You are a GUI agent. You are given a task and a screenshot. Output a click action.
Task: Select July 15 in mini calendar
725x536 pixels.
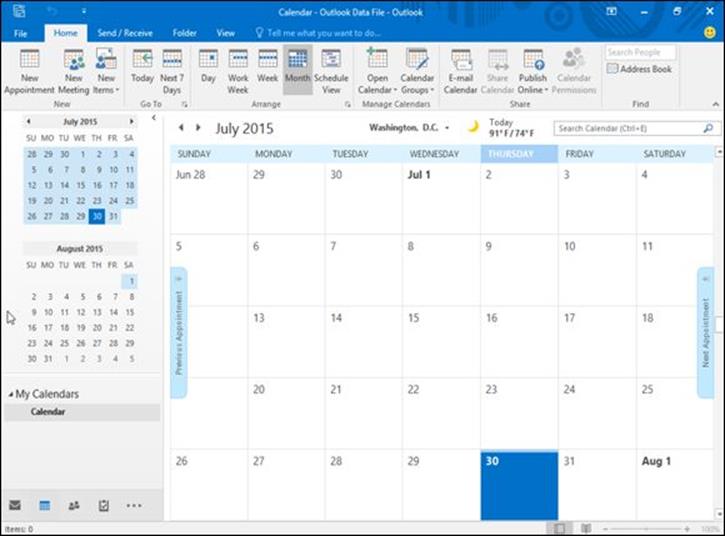pyautogui.click(x=80, y=185)
